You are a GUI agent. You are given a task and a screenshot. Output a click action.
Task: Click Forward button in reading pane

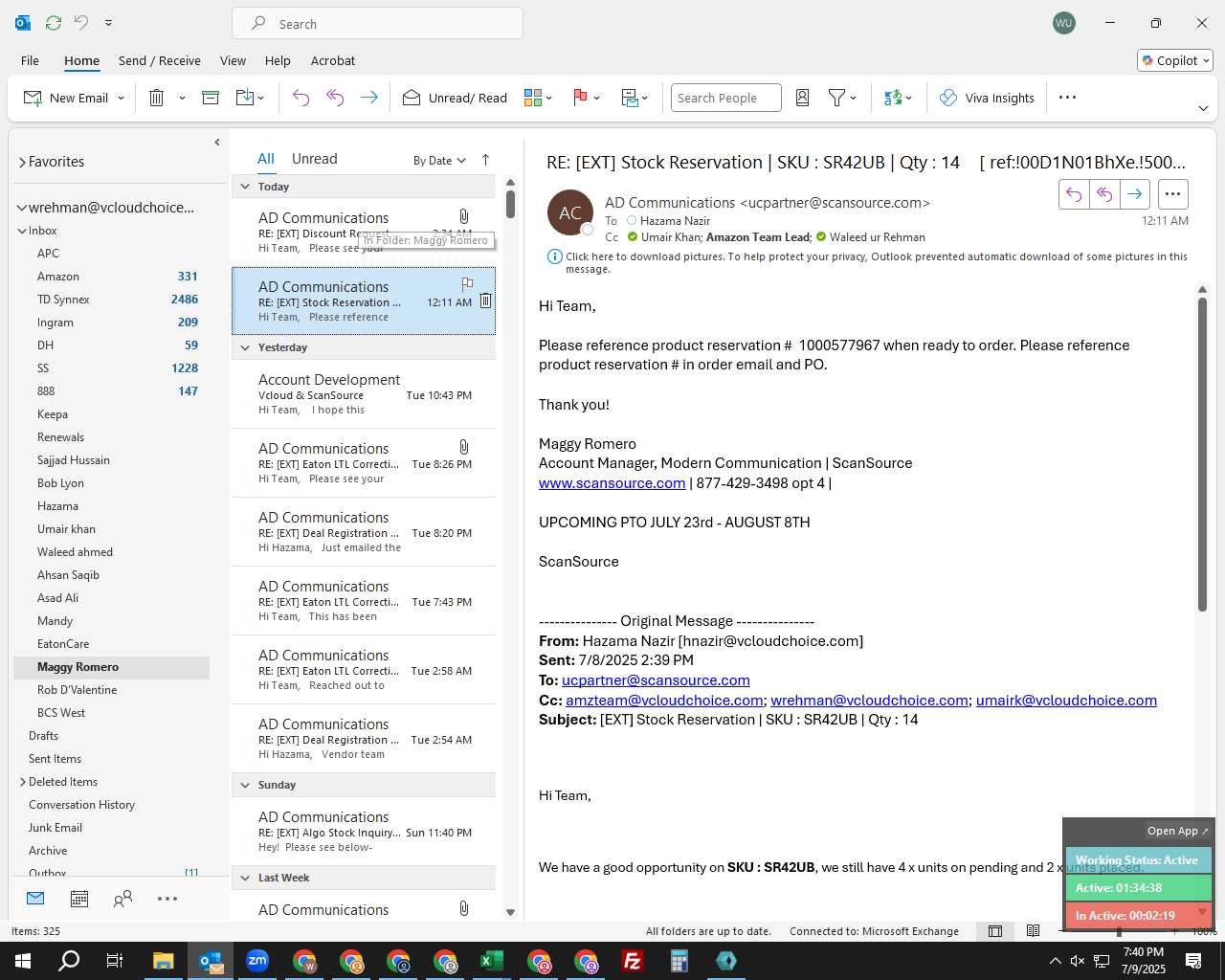(1135, 194)
